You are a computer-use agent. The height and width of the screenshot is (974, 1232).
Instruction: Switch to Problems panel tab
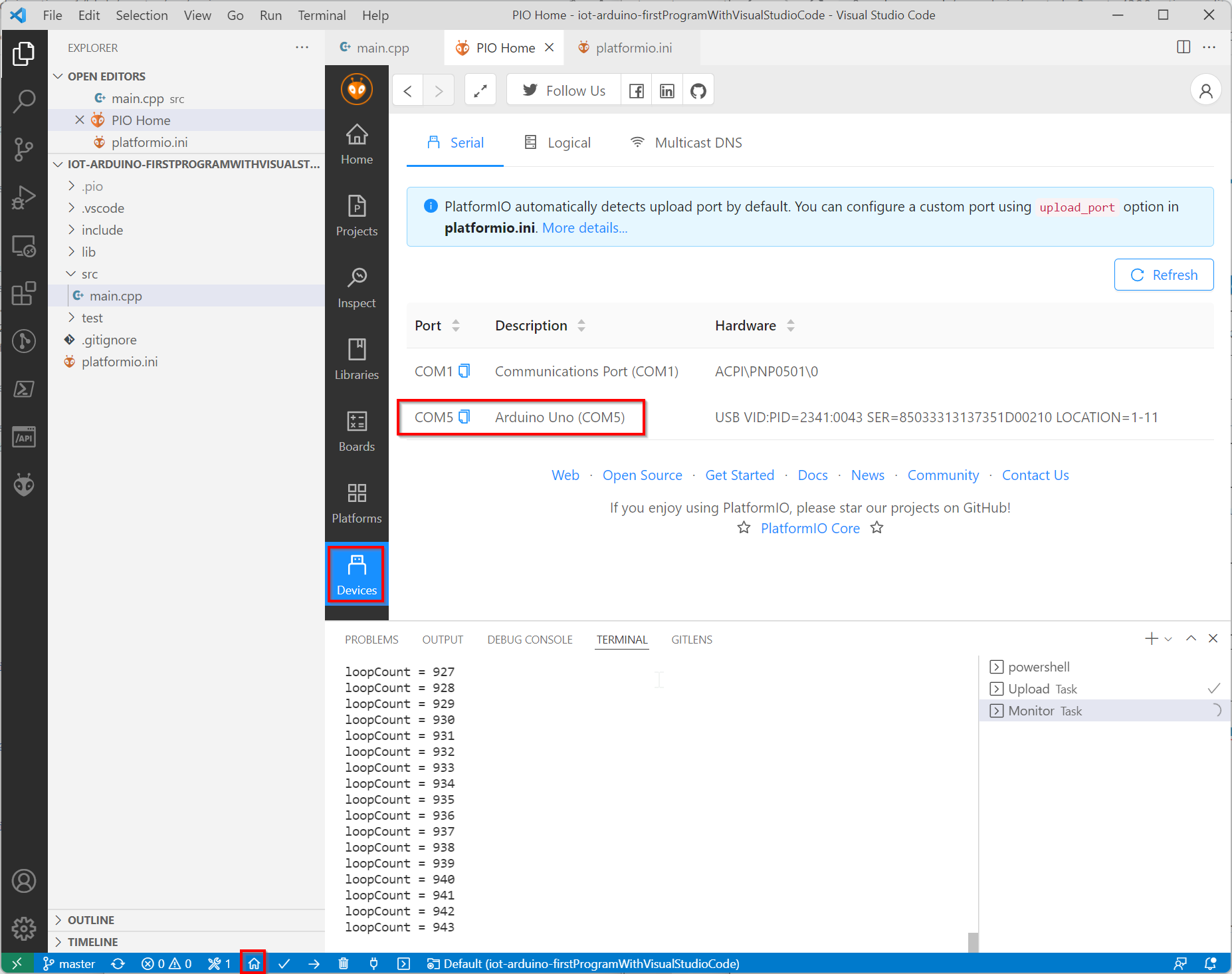tap(371, 640)
